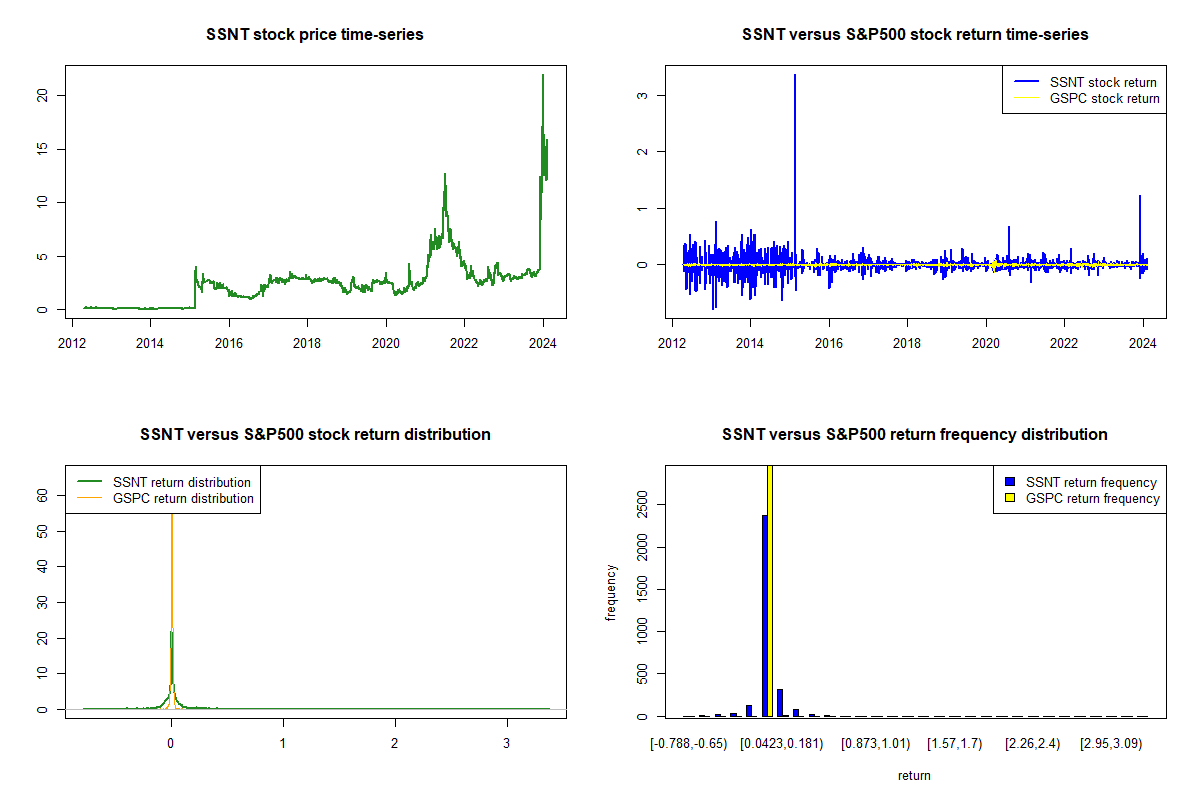This screenshot has width=1200, height=800.
Task: Click the 'SSNT return distribution' legend label
Action: tap(182, 482)
